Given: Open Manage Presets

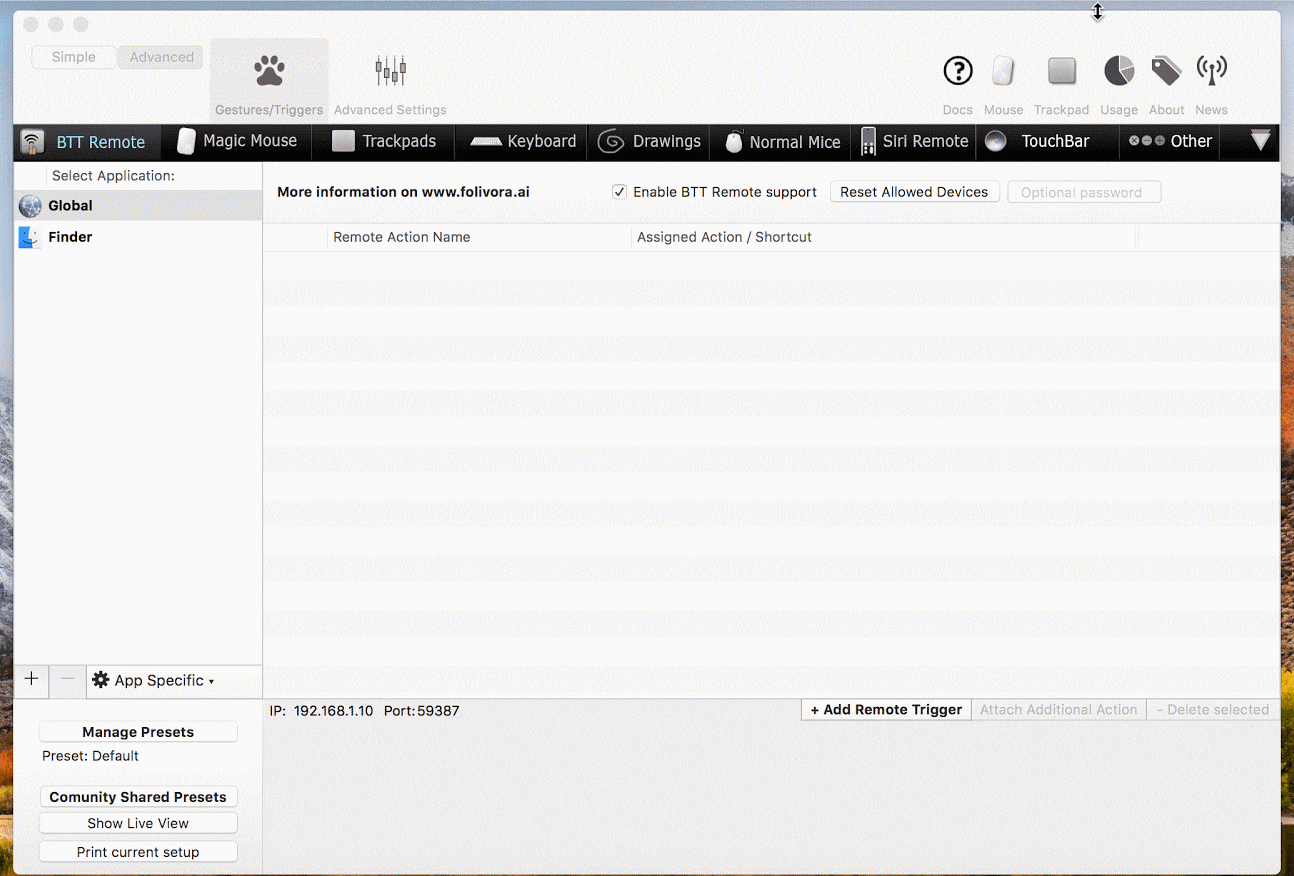Looking at the screenshot, I should coord(138,732).
